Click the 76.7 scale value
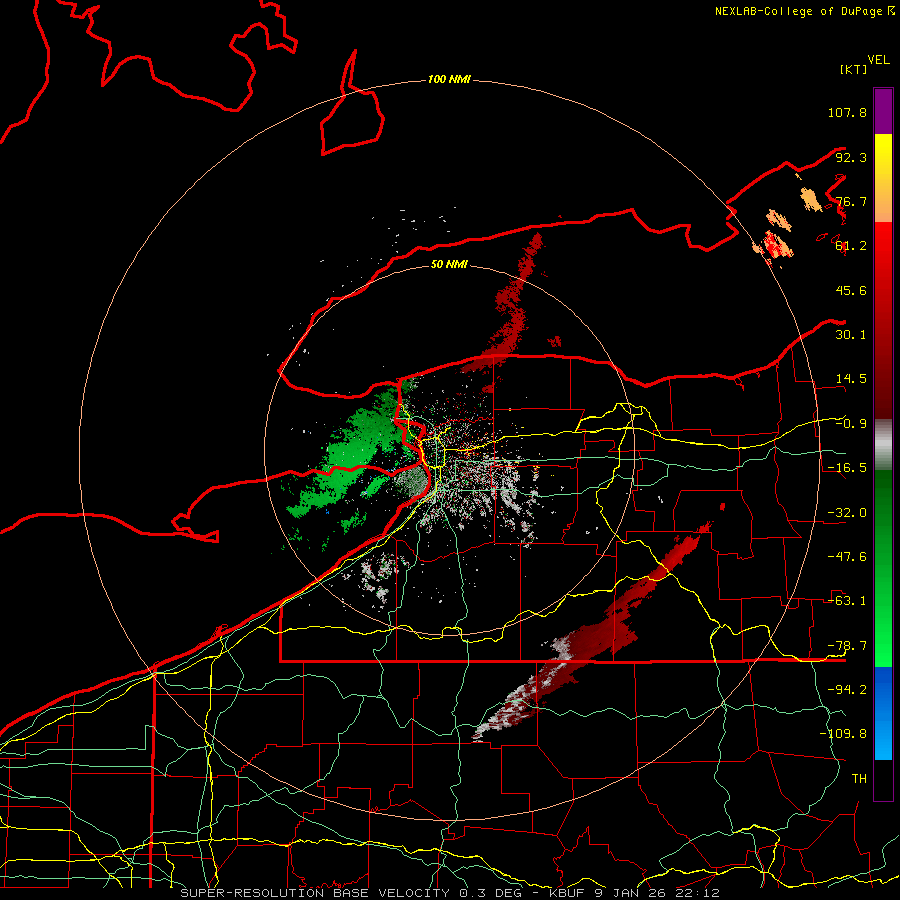 click(x=851, y=201)
